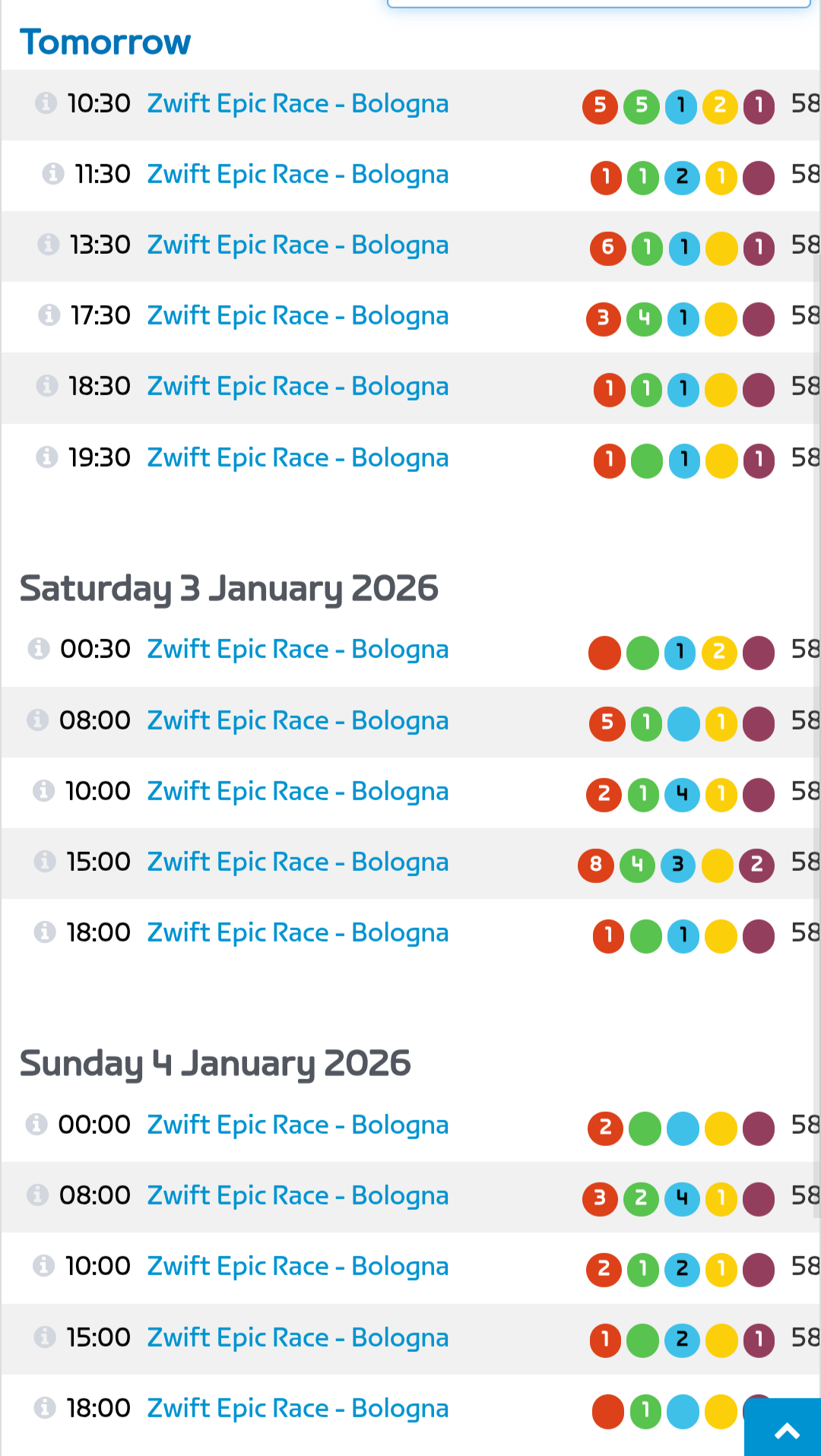Screen dimensions: 821x1456
Task: Open tomorrow's 17:30 Zwift Epic Race link
Action: [297, 315]
